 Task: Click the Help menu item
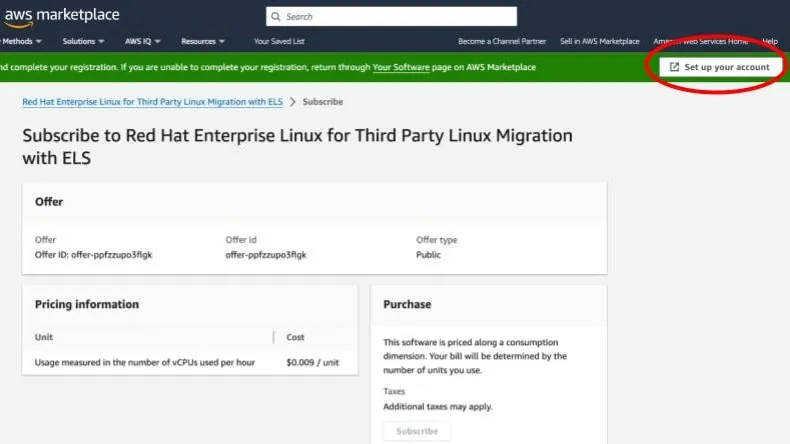click(769, 41)
